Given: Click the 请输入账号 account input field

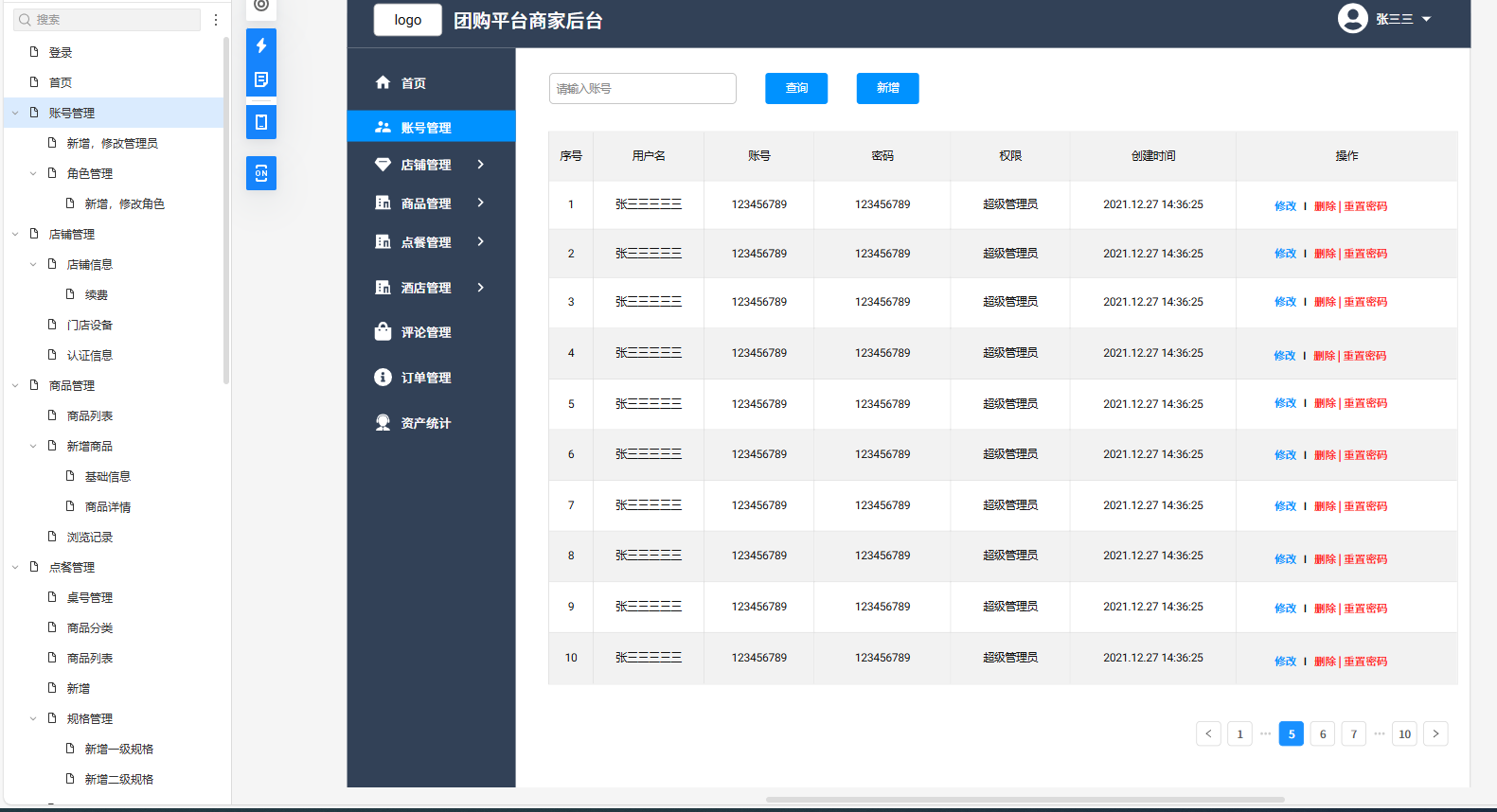Looking at the screenshot, I should [642, 89].
